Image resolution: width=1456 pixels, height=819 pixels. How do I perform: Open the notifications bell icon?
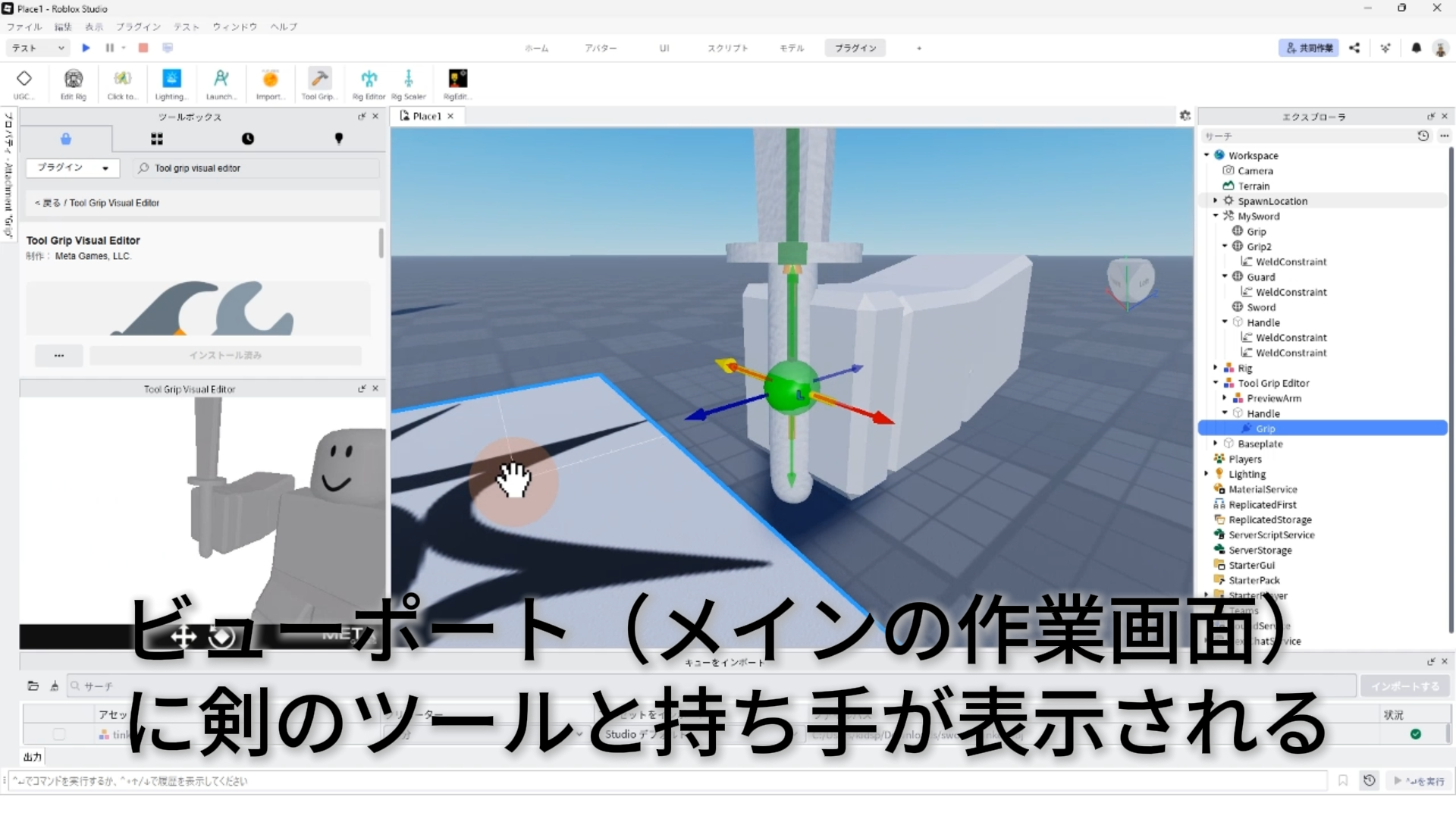click(1416, 48)
